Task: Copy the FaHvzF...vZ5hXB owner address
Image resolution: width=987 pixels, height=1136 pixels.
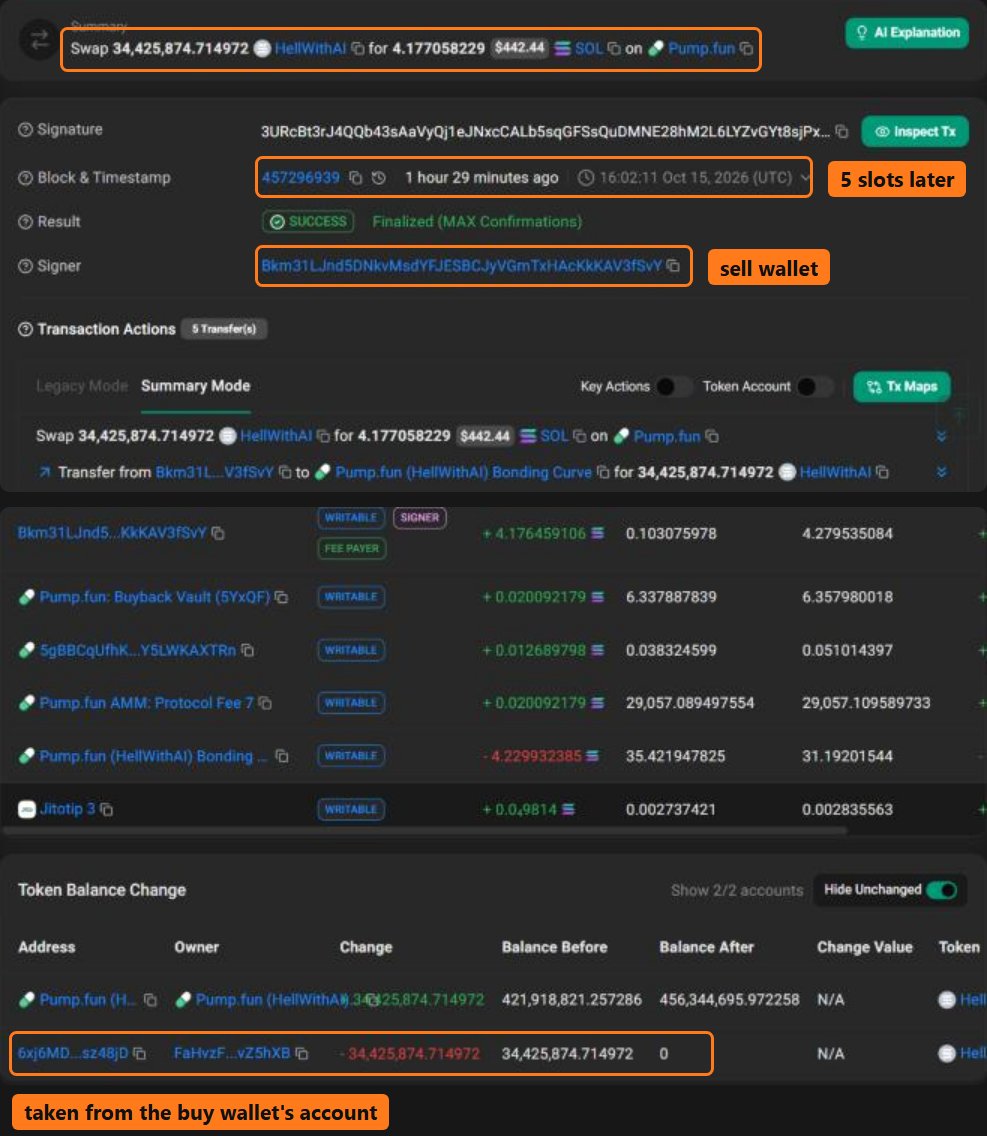Action: coord(301,1053)
